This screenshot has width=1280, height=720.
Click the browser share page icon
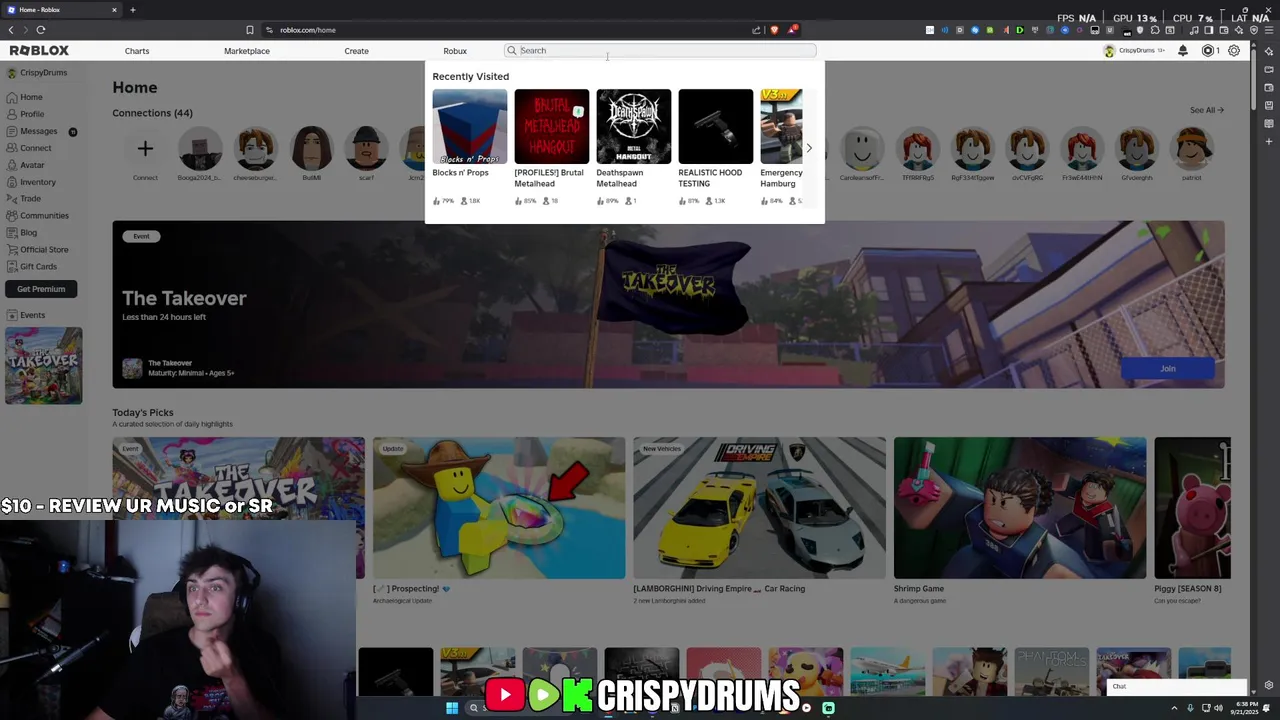click(756, 30)
